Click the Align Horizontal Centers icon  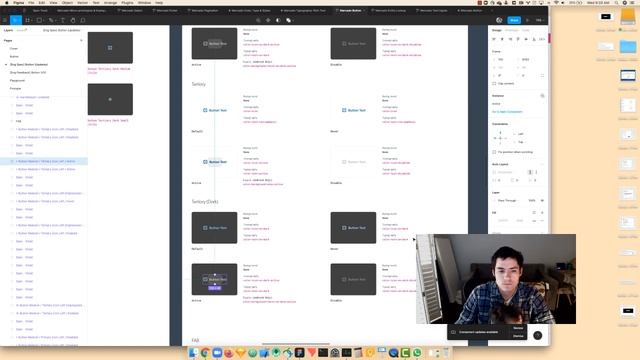pos(502,39)
